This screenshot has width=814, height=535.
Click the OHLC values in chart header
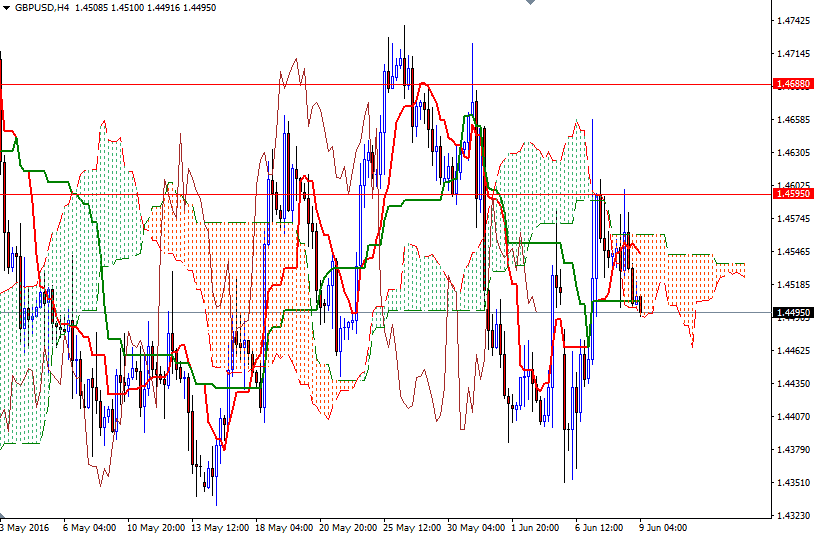pyautogui.click(x=145, y=7)
